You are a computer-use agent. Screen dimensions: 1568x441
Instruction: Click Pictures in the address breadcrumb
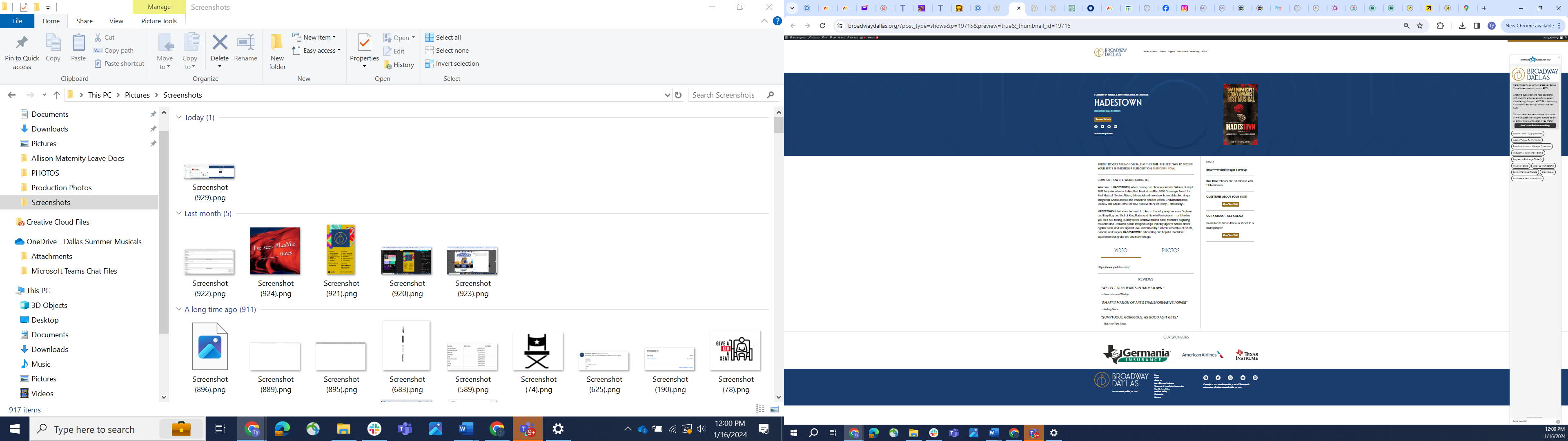137,95
